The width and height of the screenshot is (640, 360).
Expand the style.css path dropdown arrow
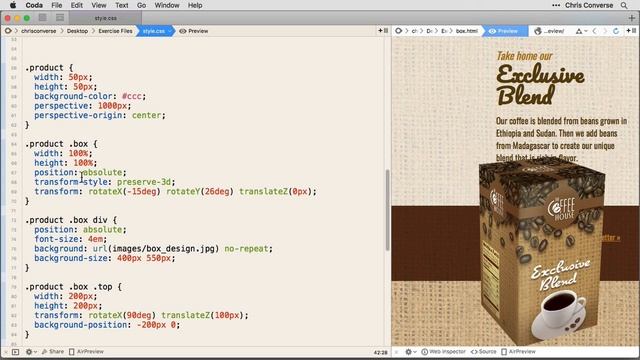pyautogui.click(x=169, y=31)
